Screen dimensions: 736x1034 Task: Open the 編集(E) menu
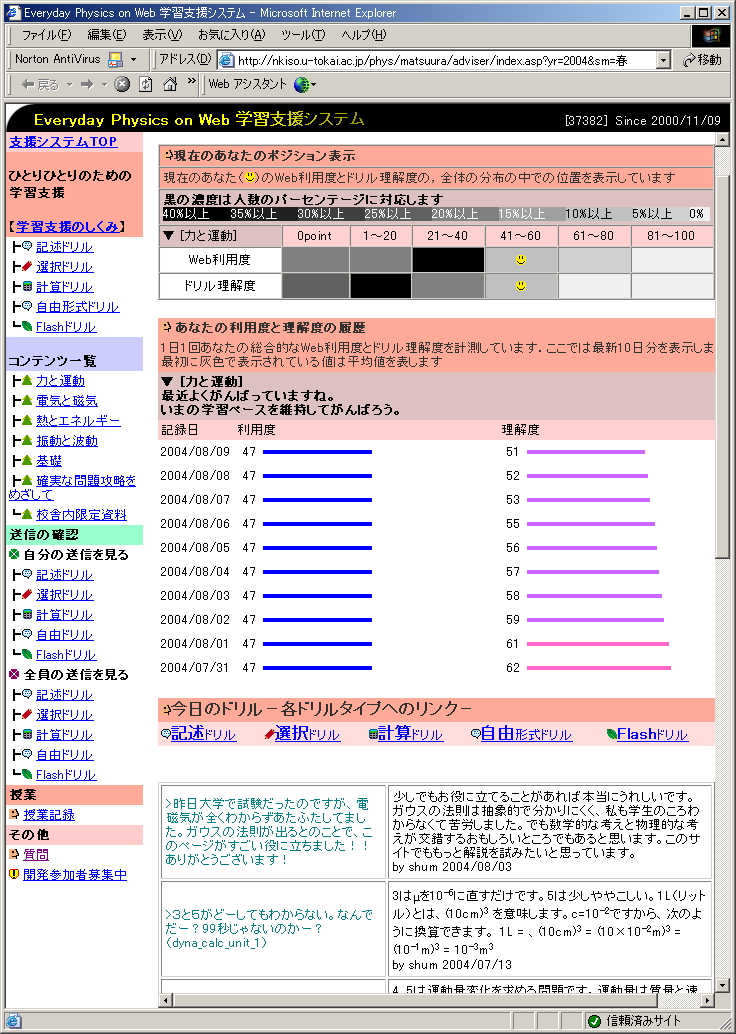107,35
